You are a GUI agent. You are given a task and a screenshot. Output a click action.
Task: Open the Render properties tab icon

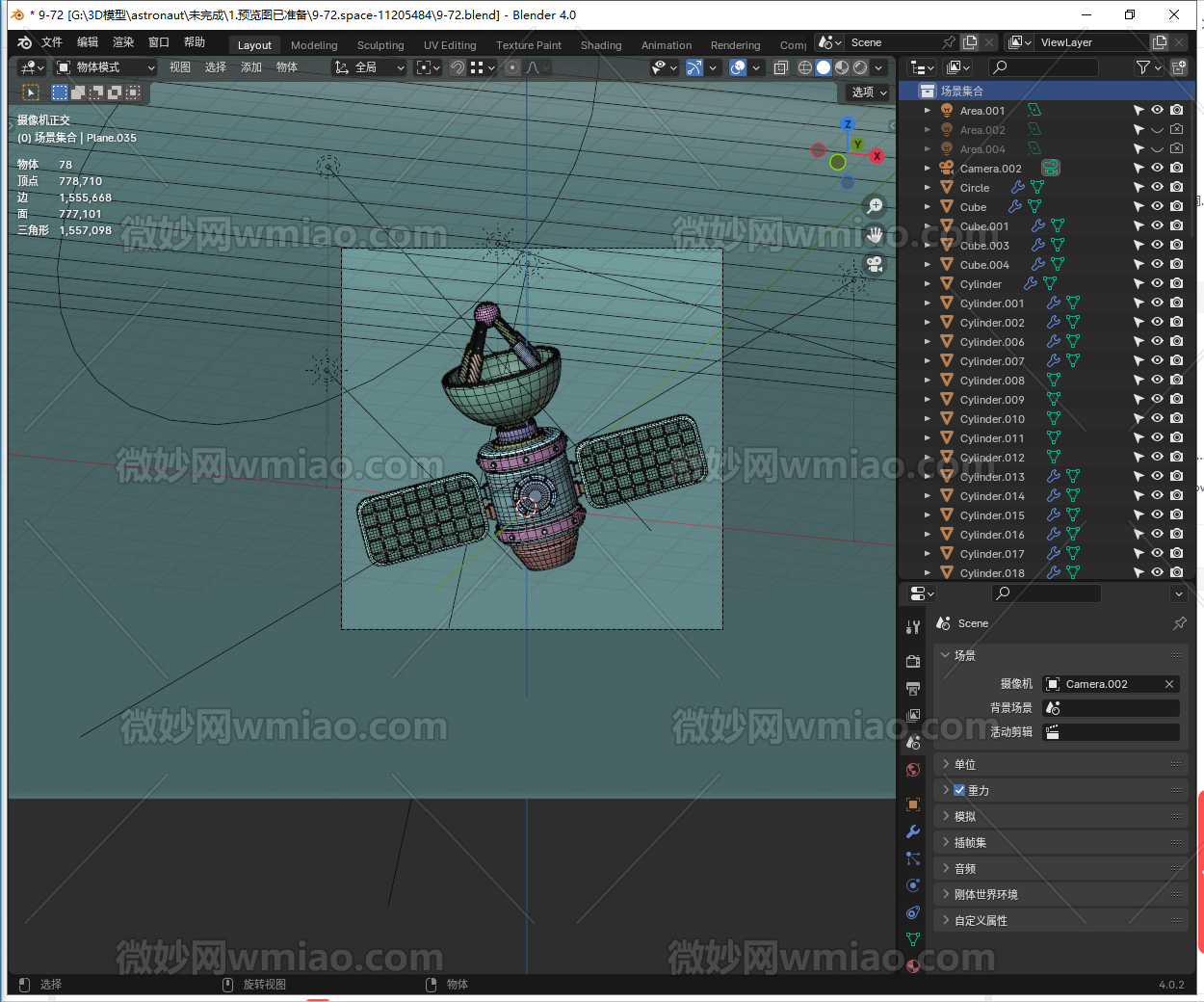pos(913,661)
